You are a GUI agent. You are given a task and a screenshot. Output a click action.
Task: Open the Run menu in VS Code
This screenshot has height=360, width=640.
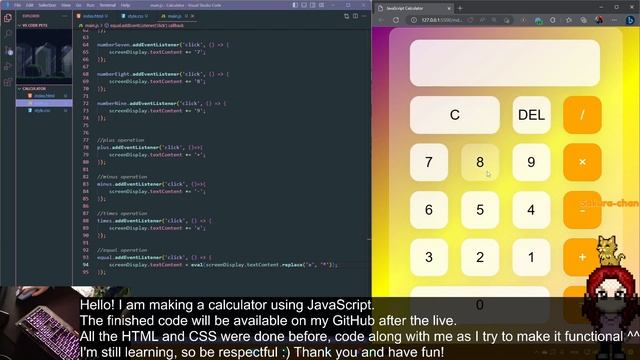[x=90, y=5]
